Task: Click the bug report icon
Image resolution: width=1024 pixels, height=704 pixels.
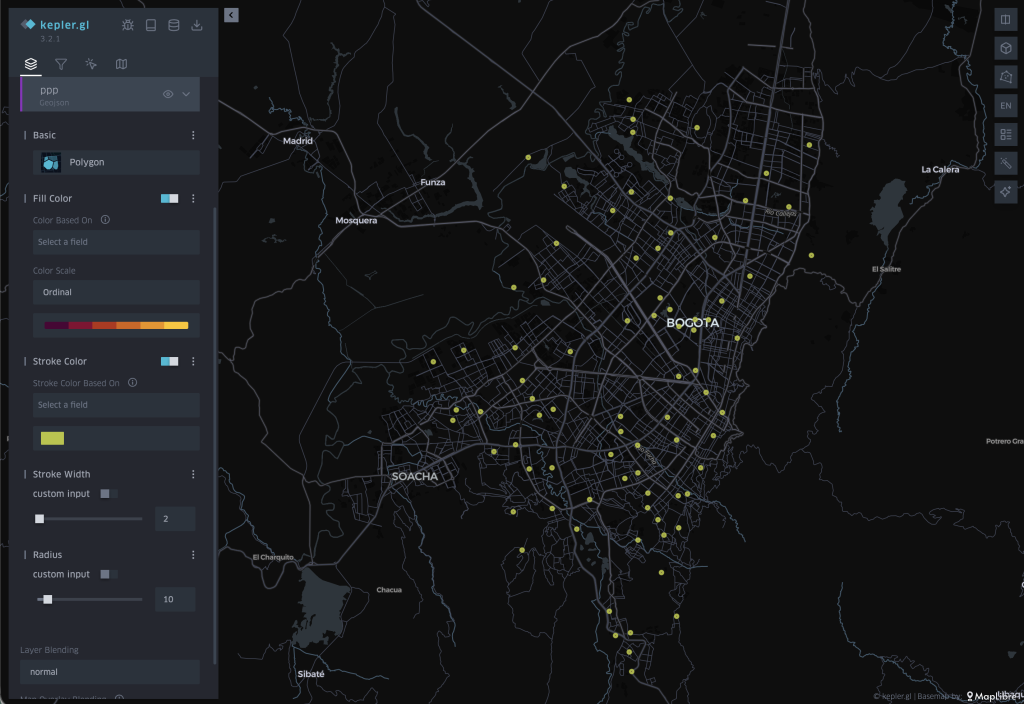Action: click(127, 25)
